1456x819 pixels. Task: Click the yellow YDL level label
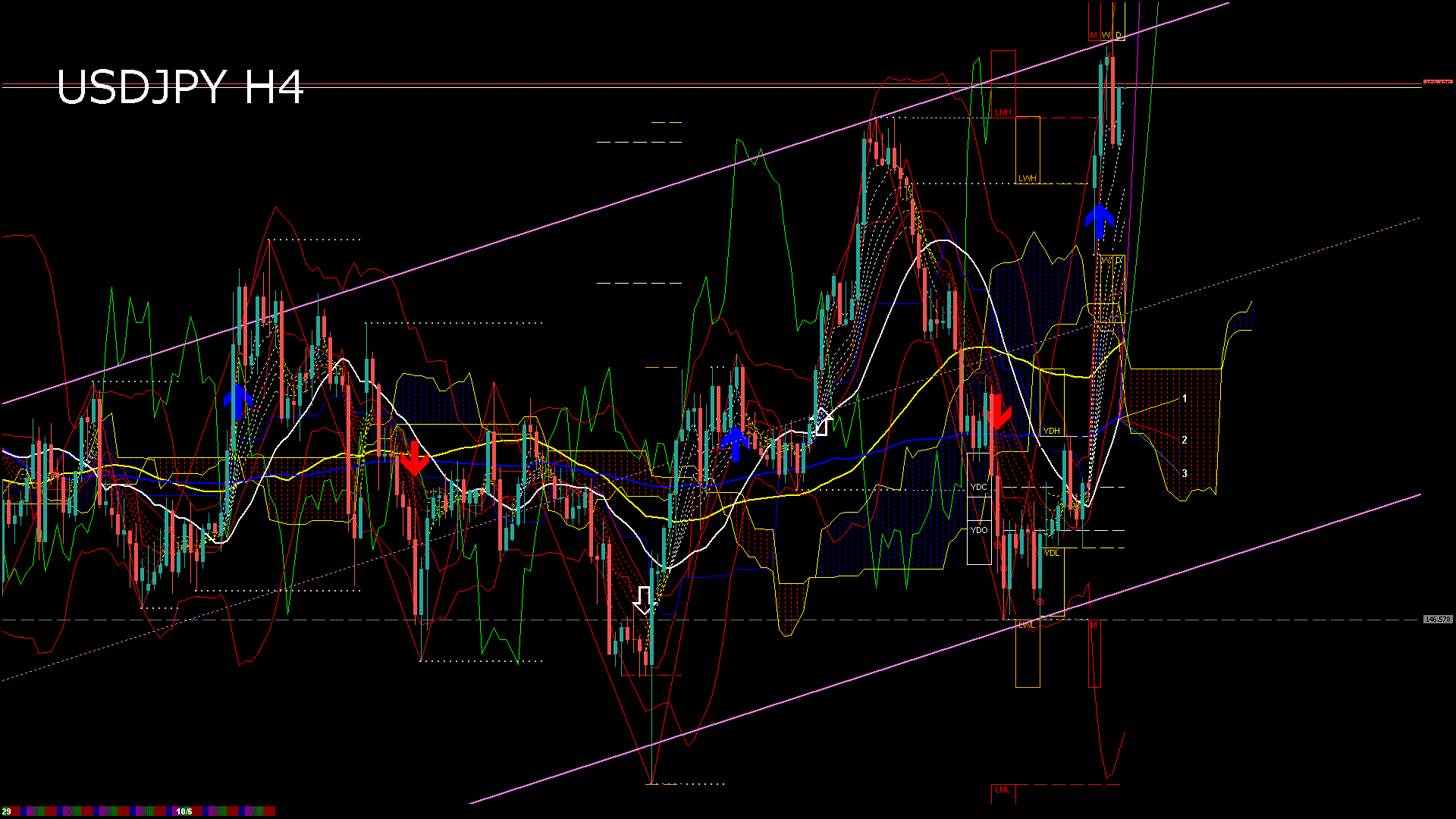tap(1051, 553)
